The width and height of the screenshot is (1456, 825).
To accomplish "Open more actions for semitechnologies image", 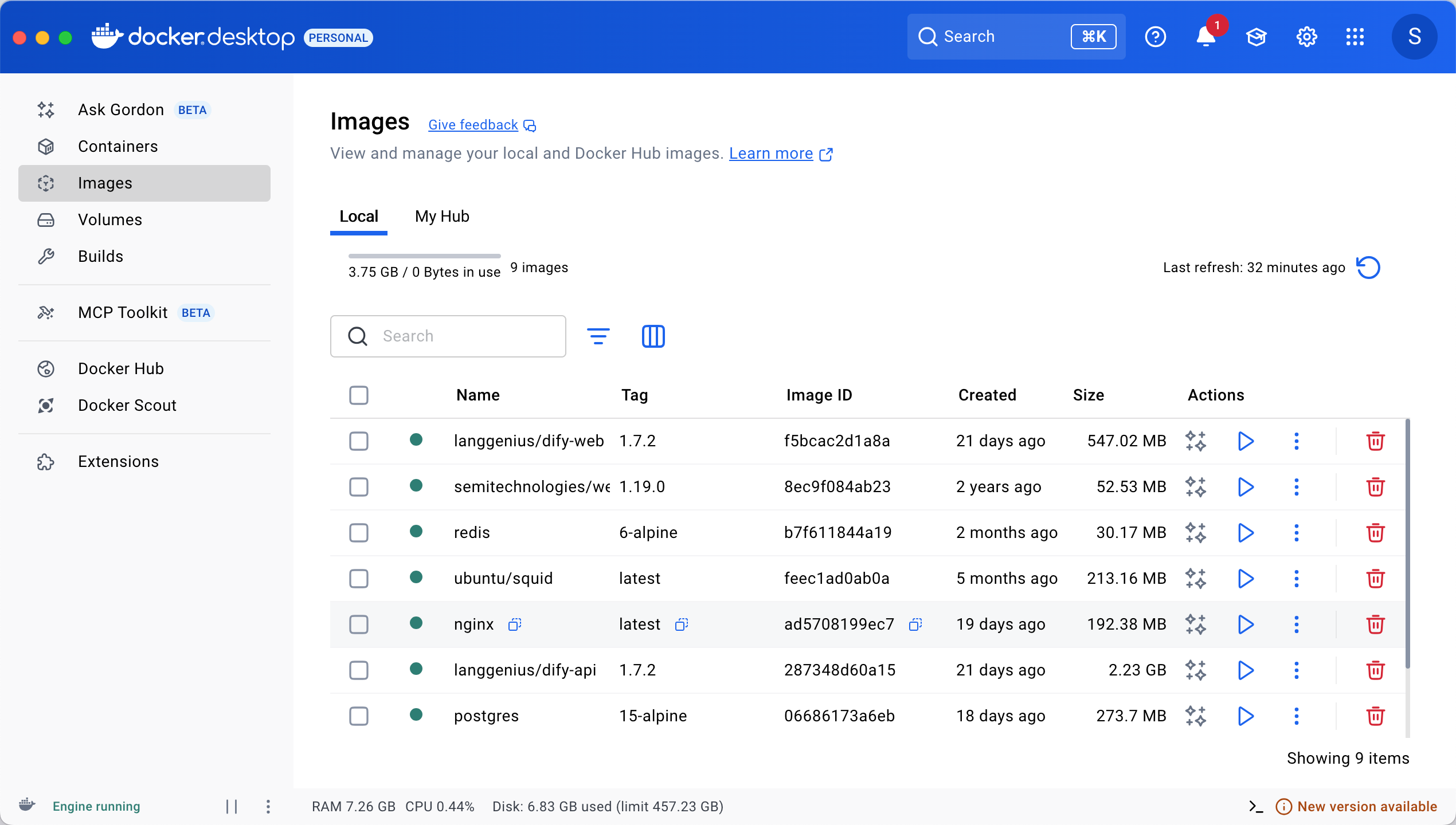I will pyautogui.click(x=1296, y=487).
